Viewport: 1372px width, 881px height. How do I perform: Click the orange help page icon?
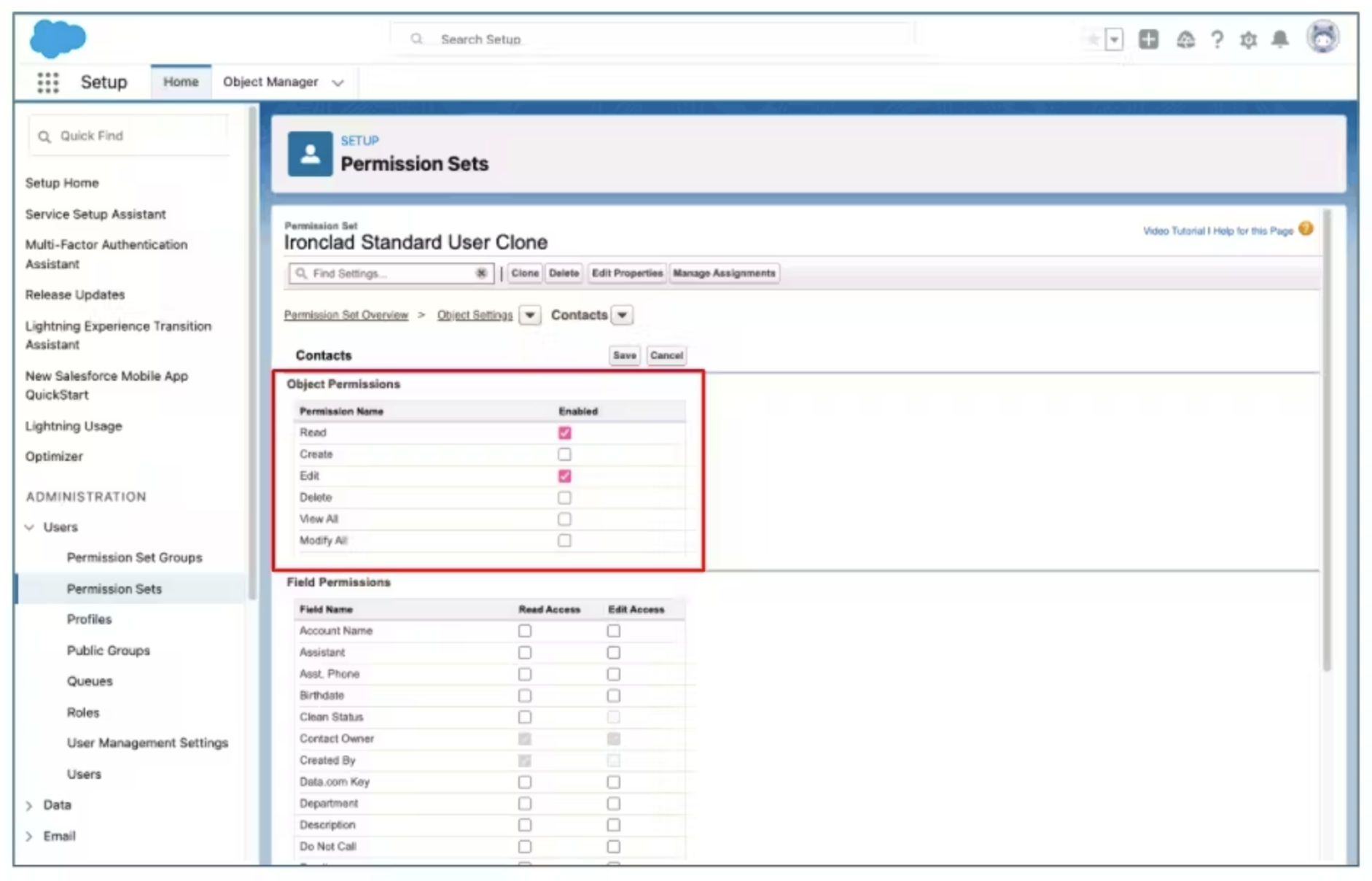1306,229
